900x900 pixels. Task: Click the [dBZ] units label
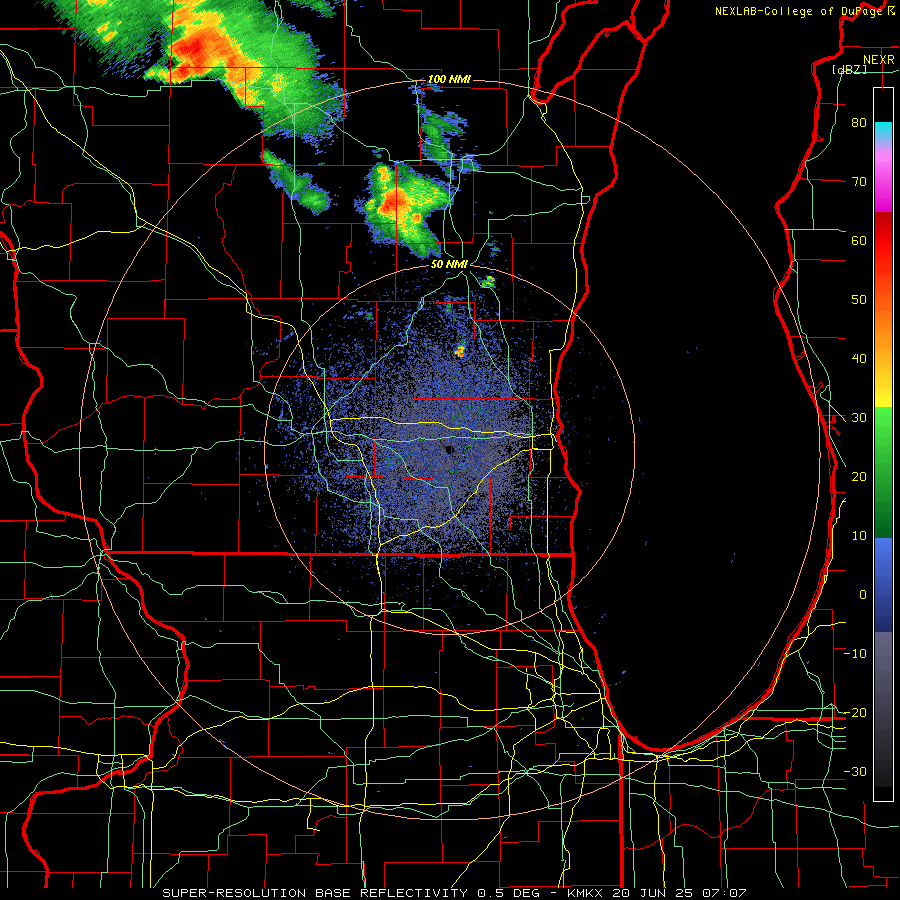[849, 69]
